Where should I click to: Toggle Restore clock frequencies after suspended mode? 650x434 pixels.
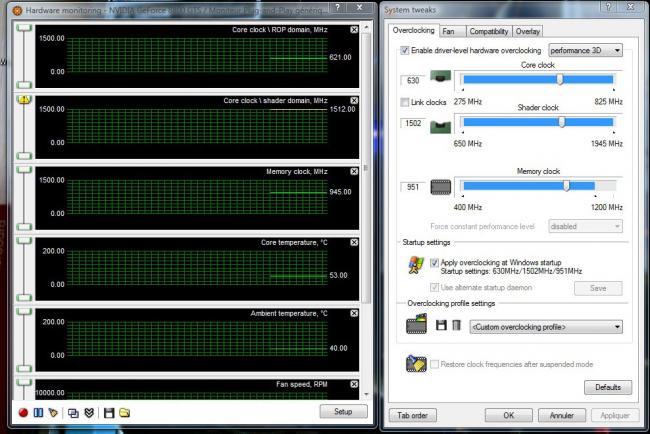click(434, 364)
